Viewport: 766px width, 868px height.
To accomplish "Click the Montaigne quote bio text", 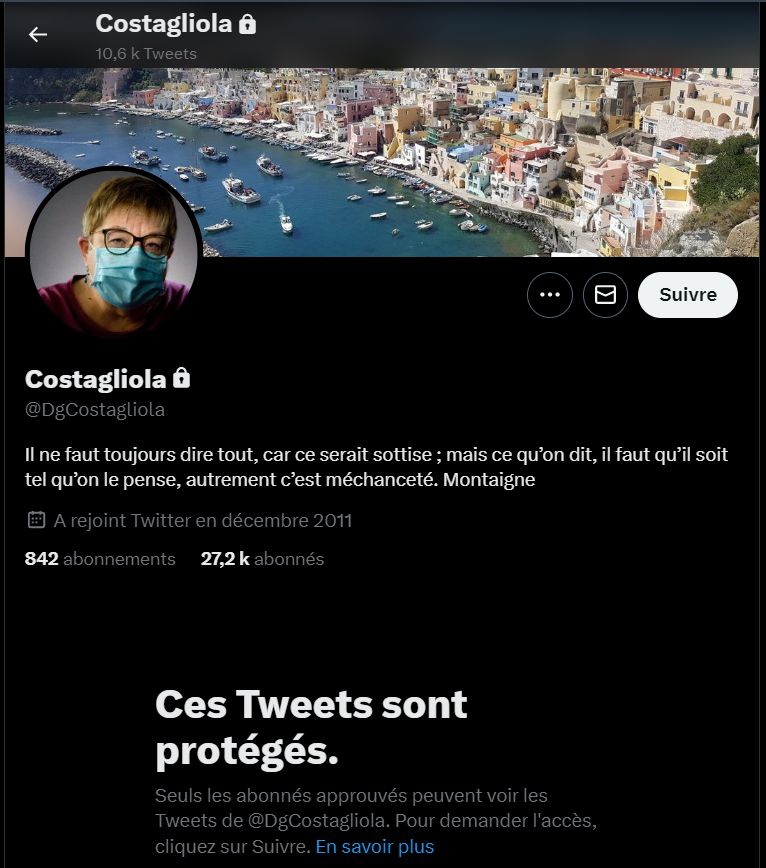I will pos(376,467).
